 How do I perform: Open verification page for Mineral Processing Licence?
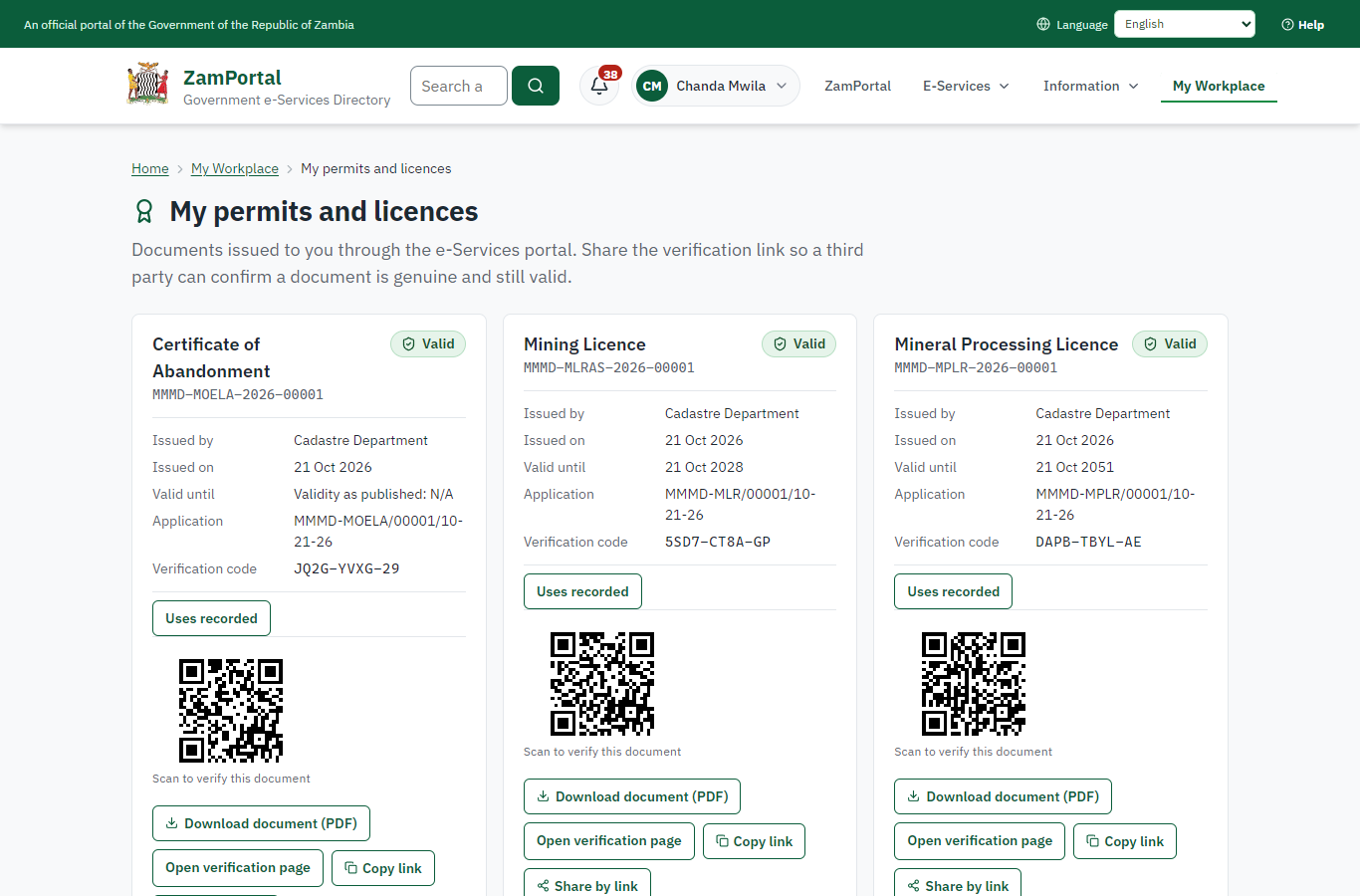tap(980, 841)
